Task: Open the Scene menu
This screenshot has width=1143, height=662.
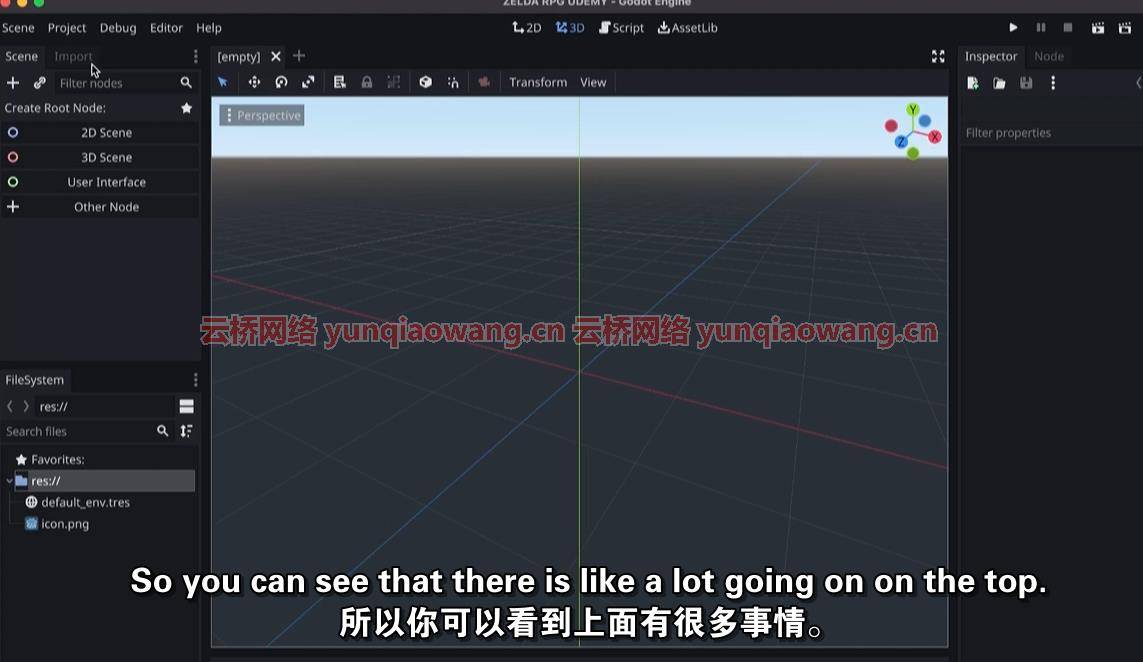Action: click(18, 28)
